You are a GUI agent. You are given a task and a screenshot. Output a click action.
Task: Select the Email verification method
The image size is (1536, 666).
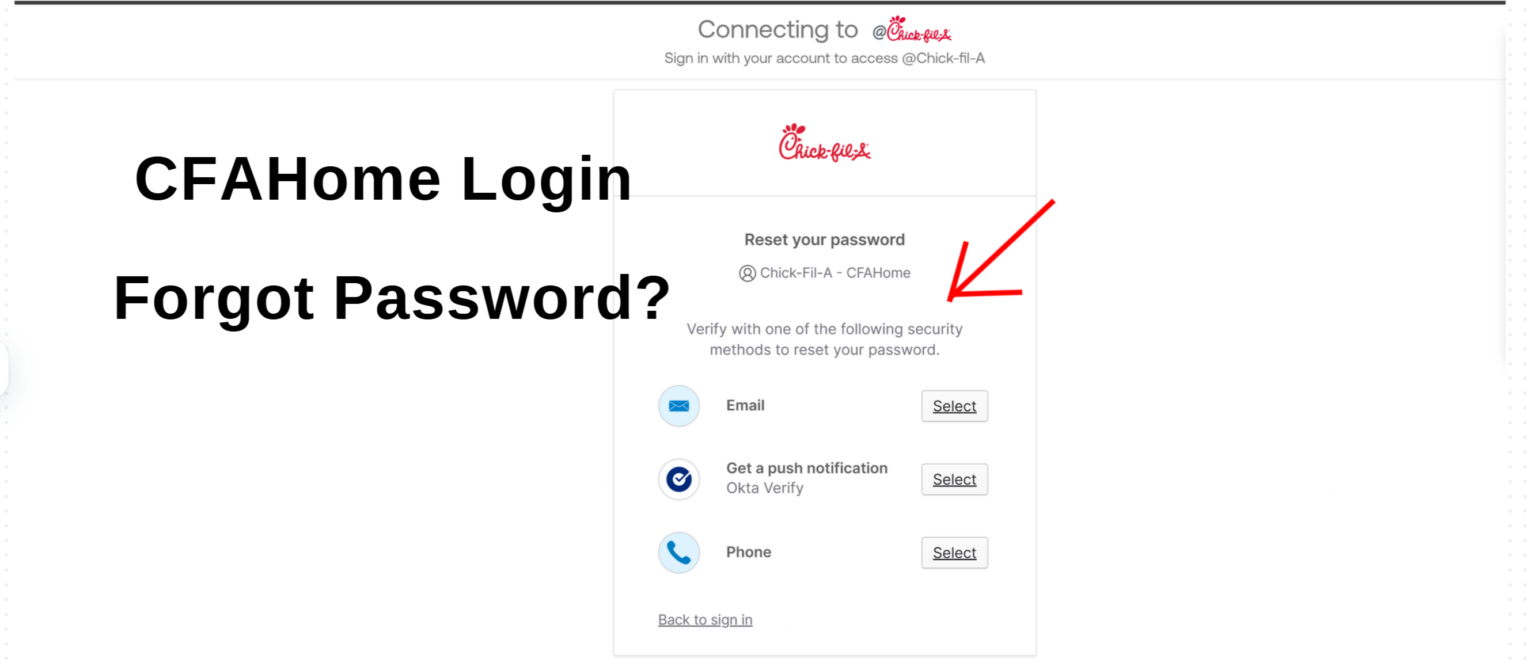pos(953,406)
